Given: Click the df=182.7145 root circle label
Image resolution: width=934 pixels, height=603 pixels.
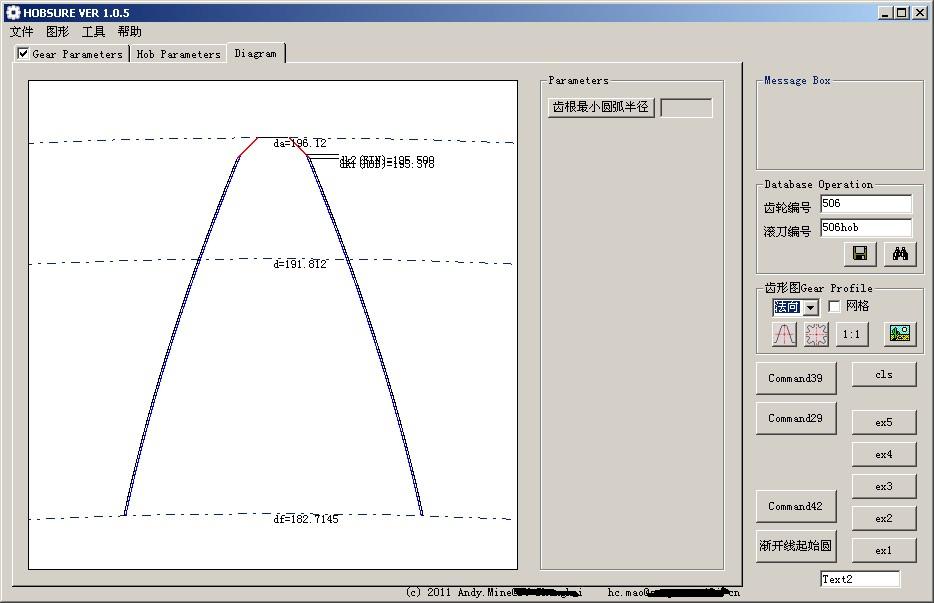Looking at the screenshot, I should tap(306, 519).
